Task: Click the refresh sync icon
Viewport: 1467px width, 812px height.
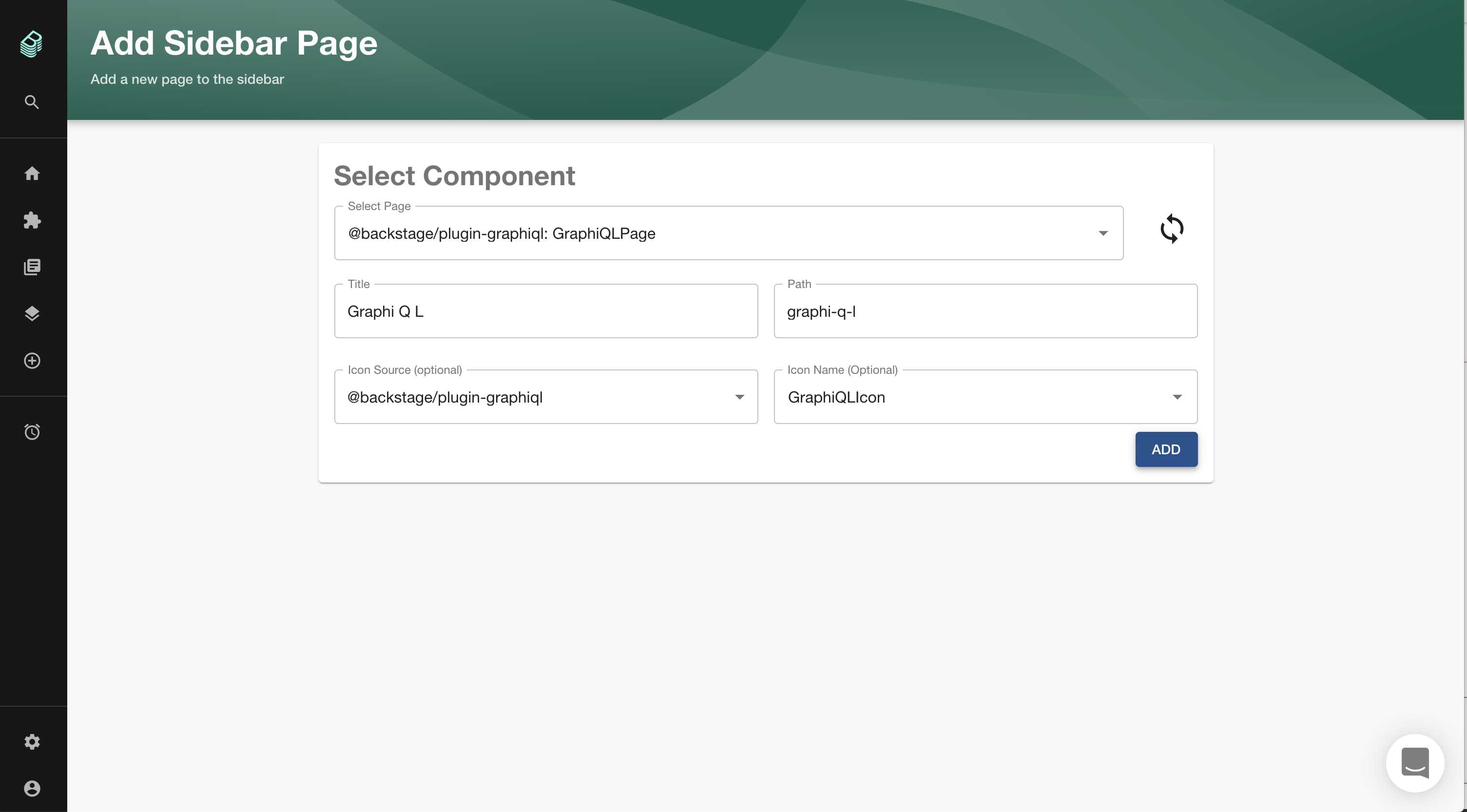Action: click(x=1172, y=229)
